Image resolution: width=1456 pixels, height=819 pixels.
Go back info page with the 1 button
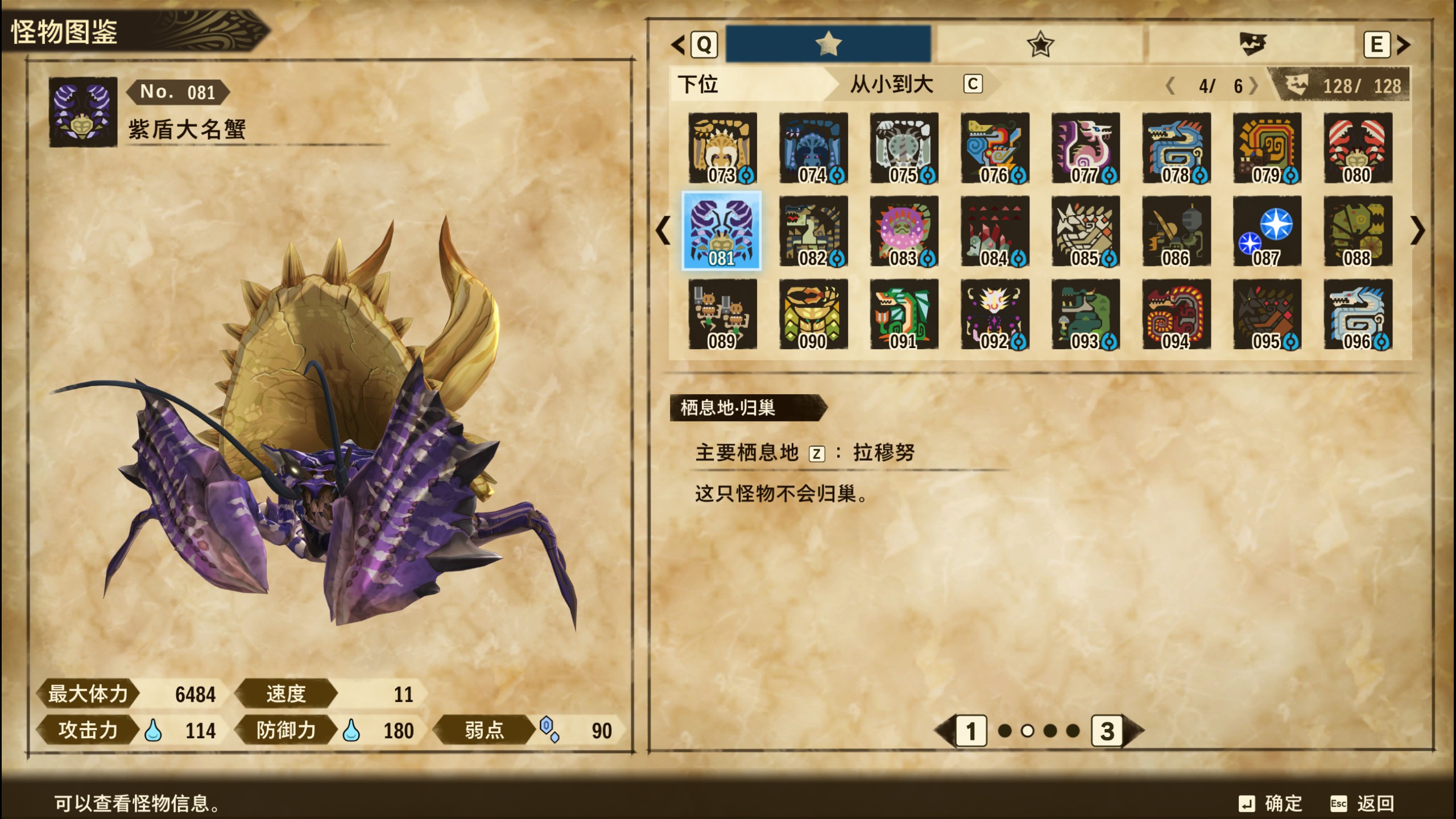971,731
